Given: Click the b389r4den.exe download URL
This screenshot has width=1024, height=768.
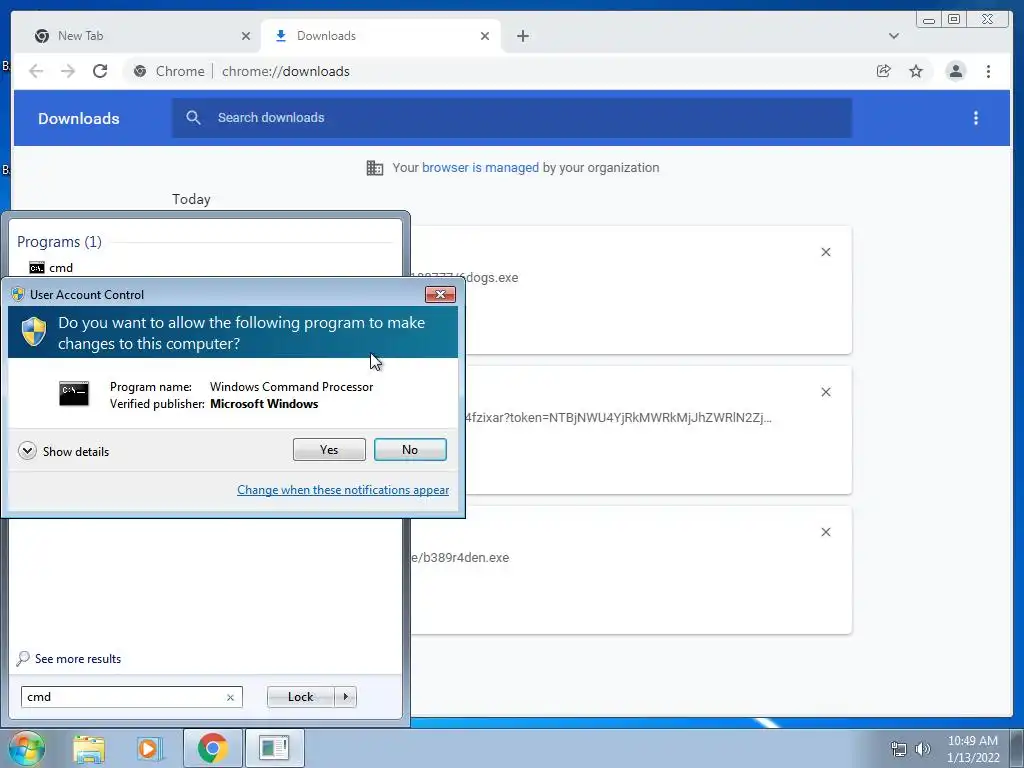Looking at the screenshot, I should coord(459,558).
